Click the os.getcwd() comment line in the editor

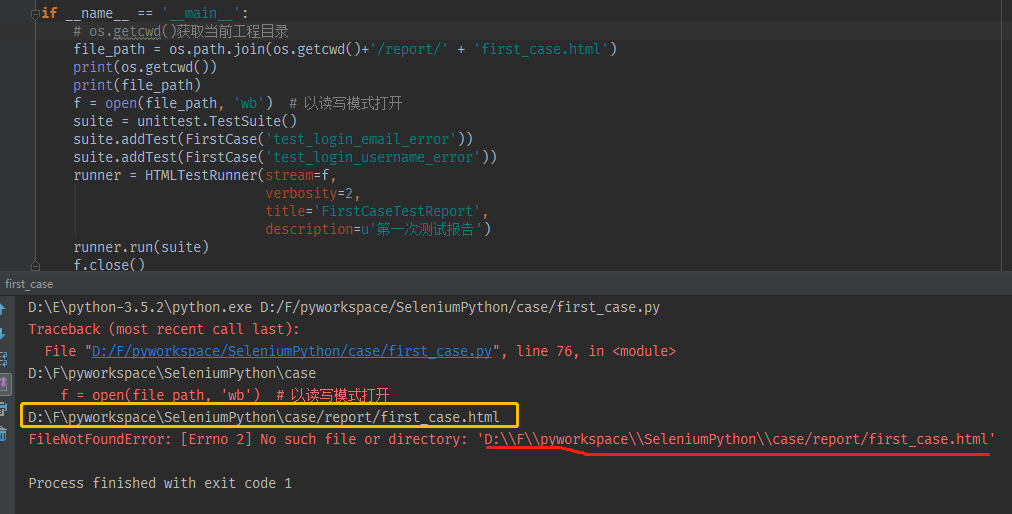coord(181,31)
